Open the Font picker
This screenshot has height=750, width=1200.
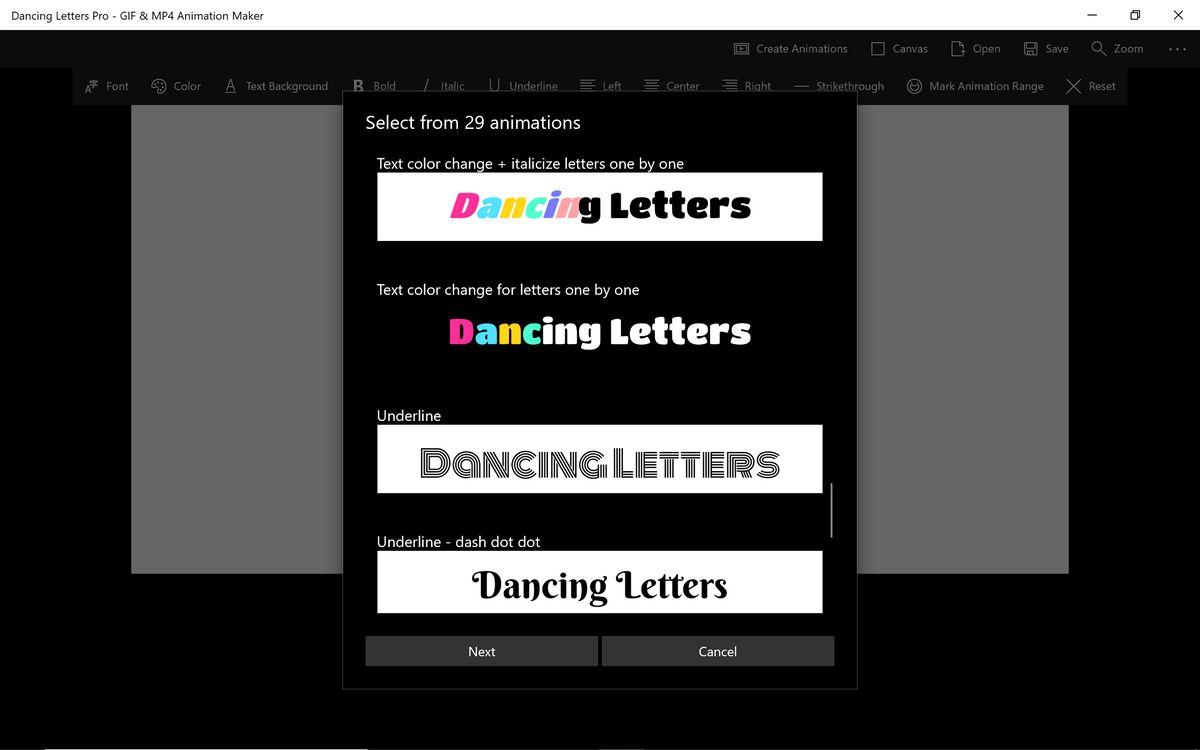[107, 86]
